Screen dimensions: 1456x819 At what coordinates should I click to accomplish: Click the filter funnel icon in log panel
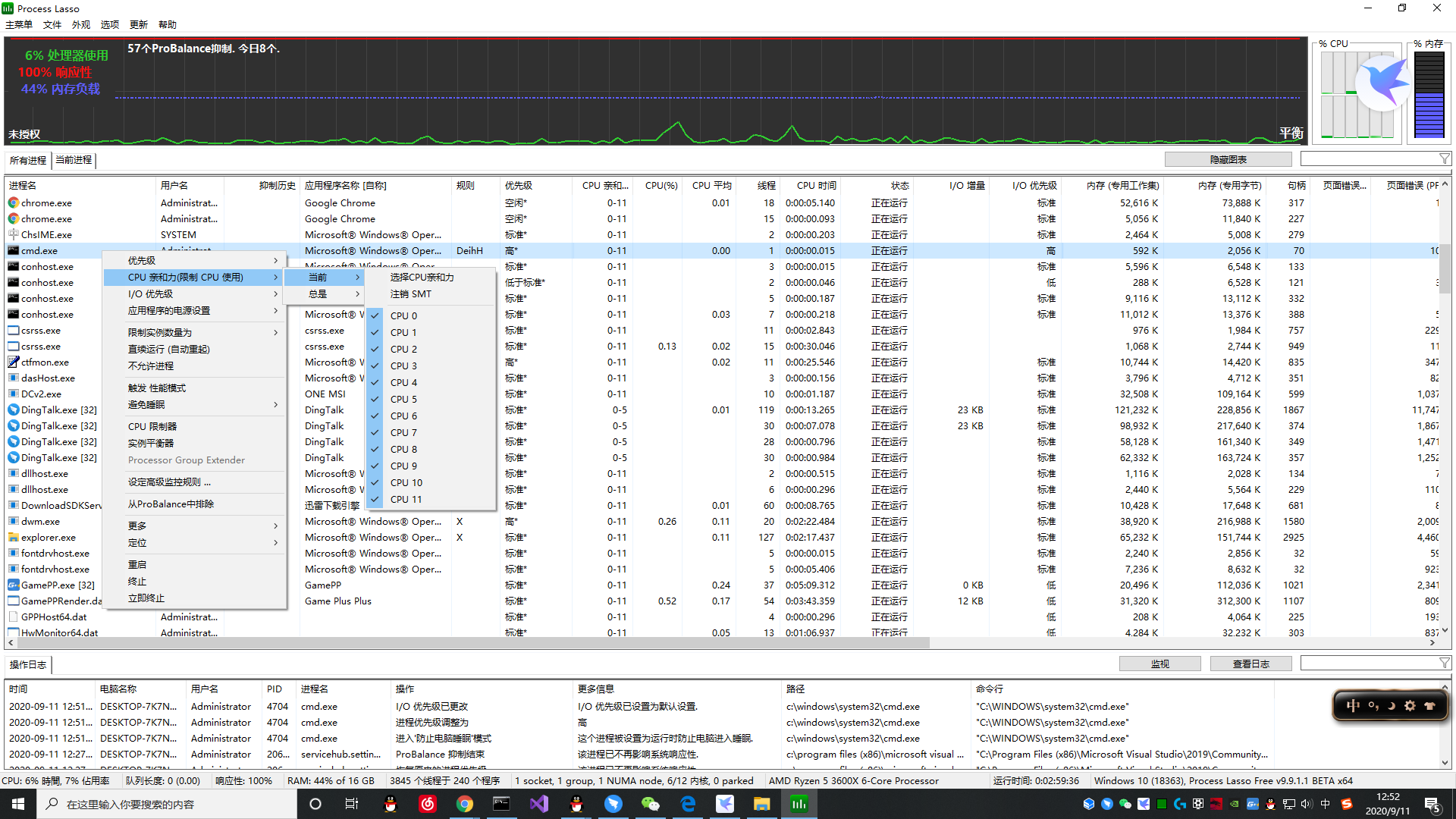[x=1444, y=664]
